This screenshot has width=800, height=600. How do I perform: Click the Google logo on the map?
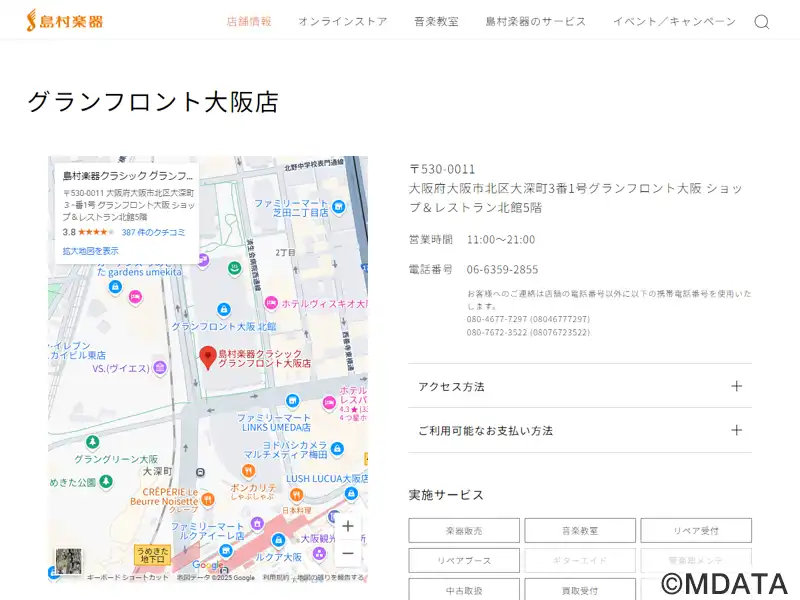[207, 565]
